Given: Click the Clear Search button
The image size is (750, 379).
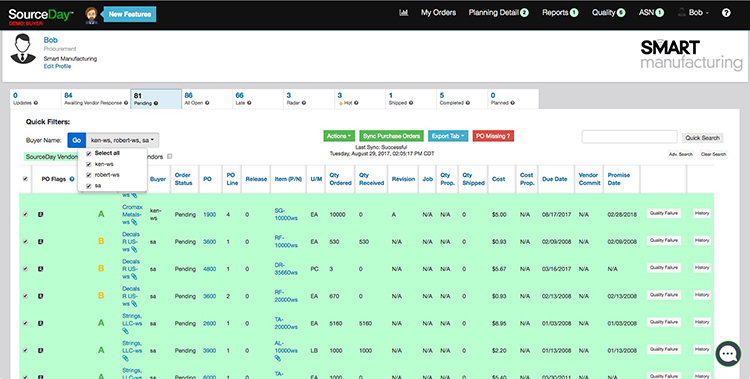Looking at the screenshot, I should point(713,154).
